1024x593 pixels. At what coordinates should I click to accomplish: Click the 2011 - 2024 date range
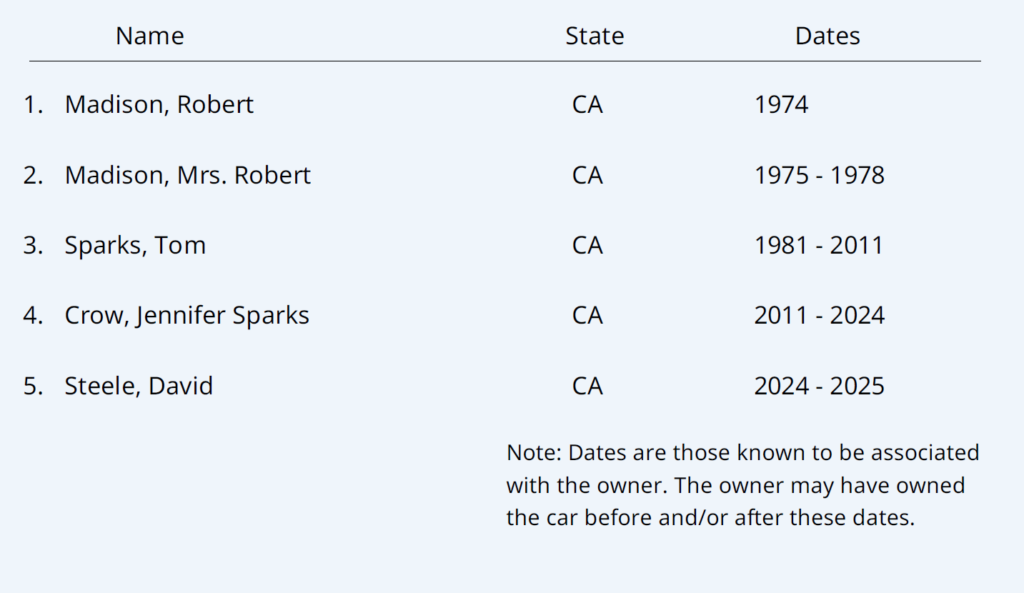pos(819,315)
